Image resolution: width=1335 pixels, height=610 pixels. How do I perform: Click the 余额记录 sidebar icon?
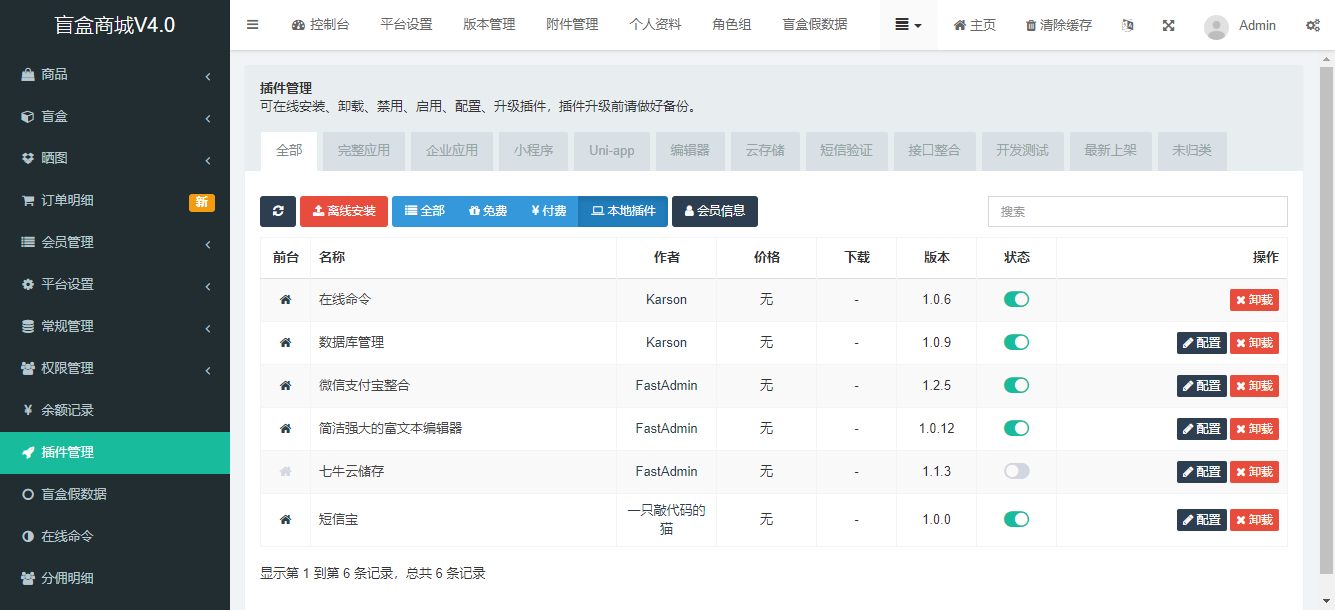(x=24, y=410)
